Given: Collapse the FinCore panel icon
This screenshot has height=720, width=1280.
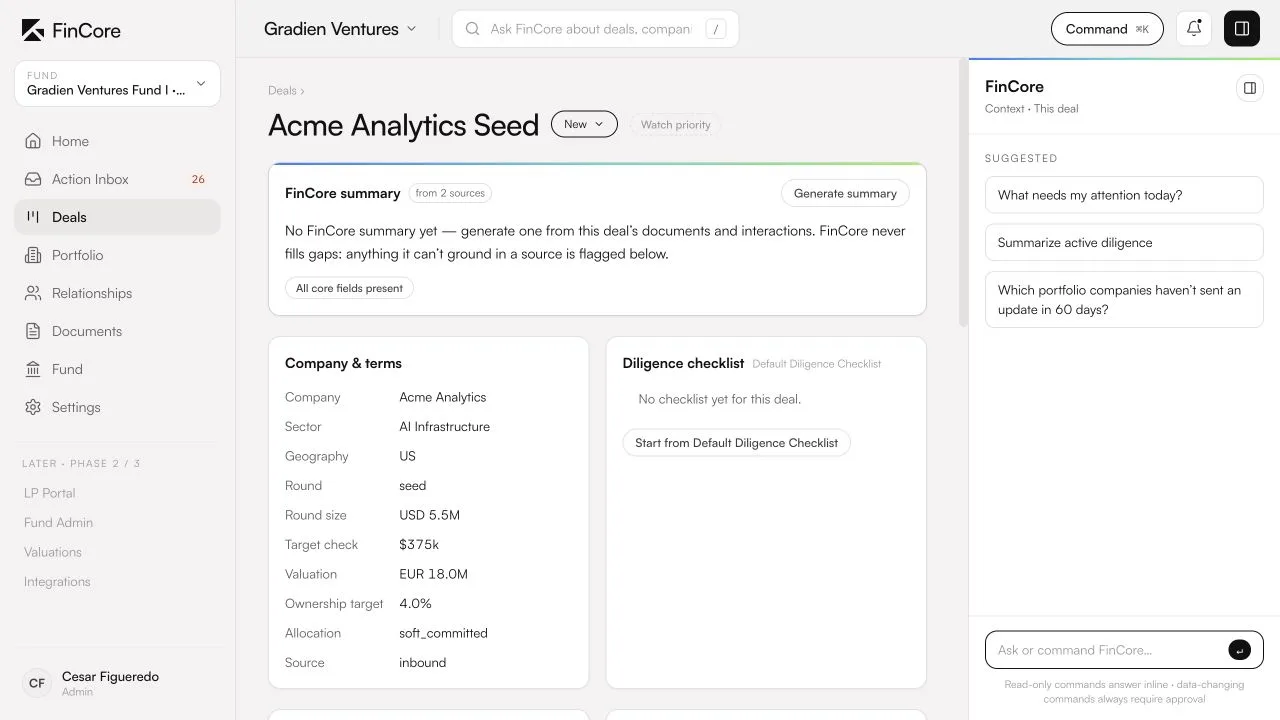Looking at the screenshot, I should [x=1250, y=88].
